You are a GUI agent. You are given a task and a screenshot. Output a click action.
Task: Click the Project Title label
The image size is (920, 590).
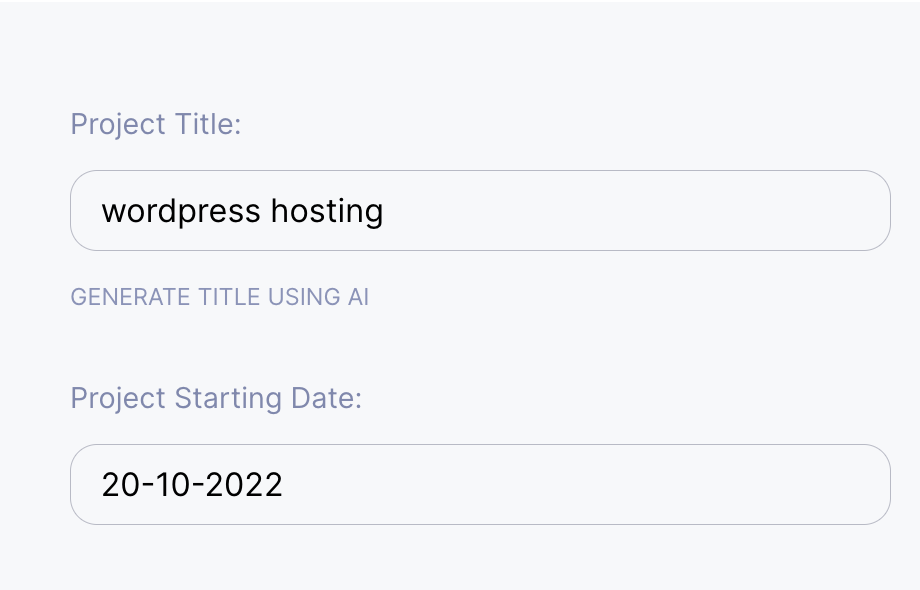pyautogui.click(x=155, y=125)
